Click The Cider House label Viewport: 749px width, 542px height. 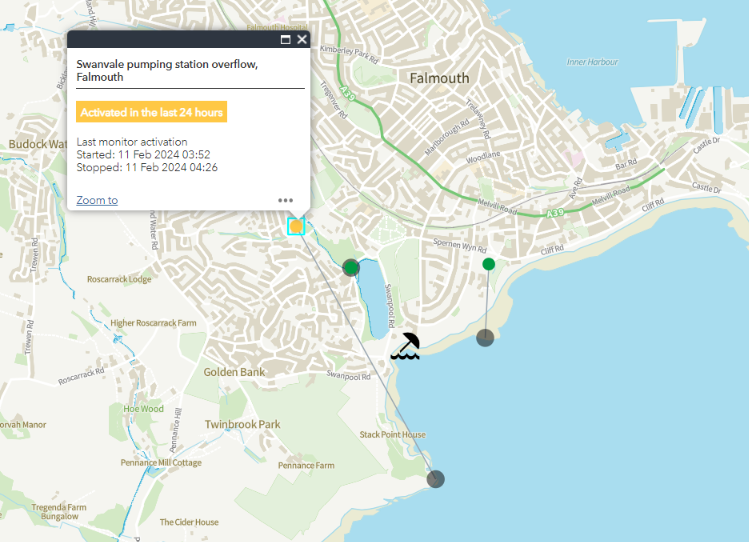point(189,522)
